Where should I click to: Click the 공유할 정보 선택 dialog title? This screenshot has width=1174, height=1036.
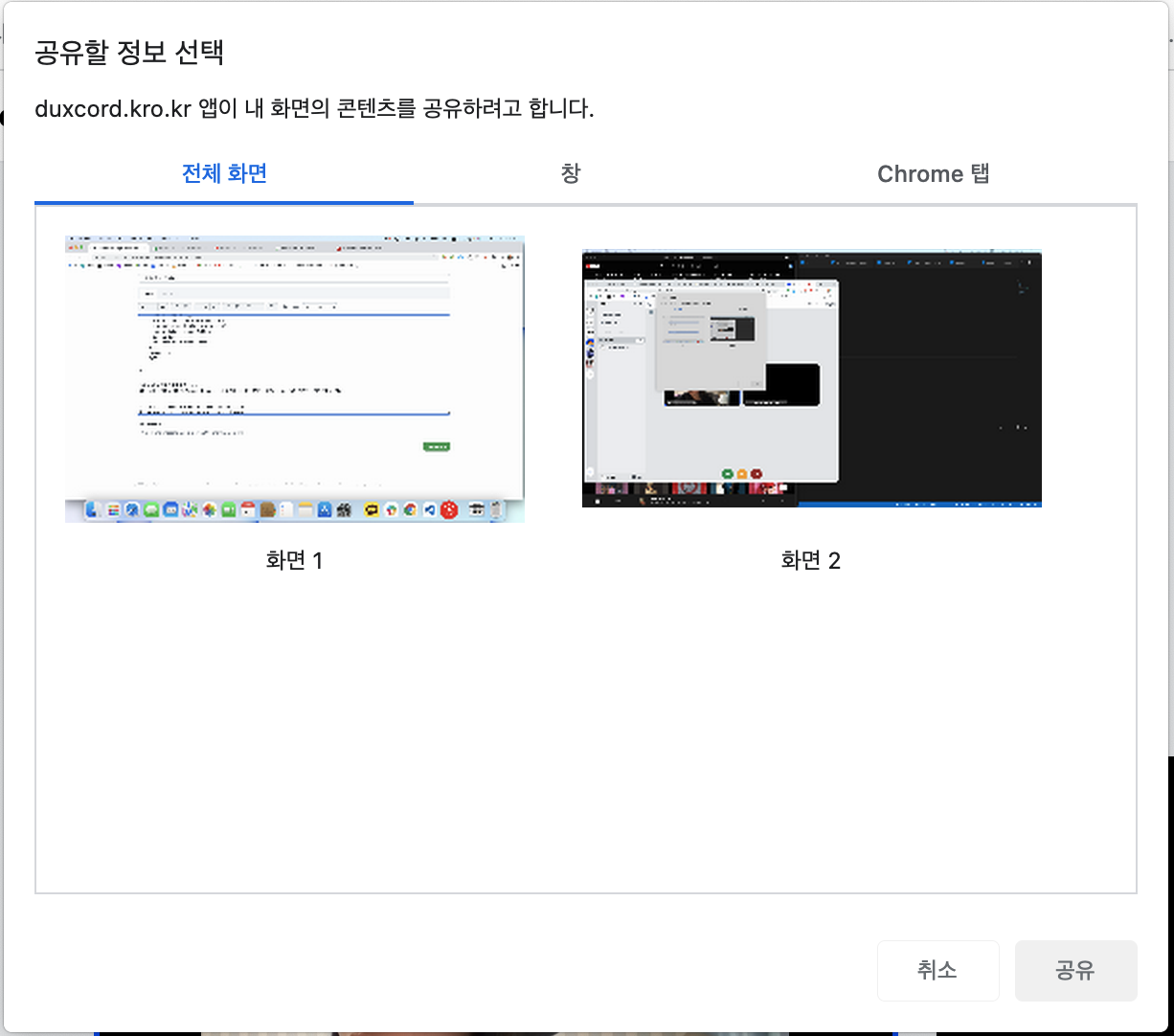click(129, 52)
